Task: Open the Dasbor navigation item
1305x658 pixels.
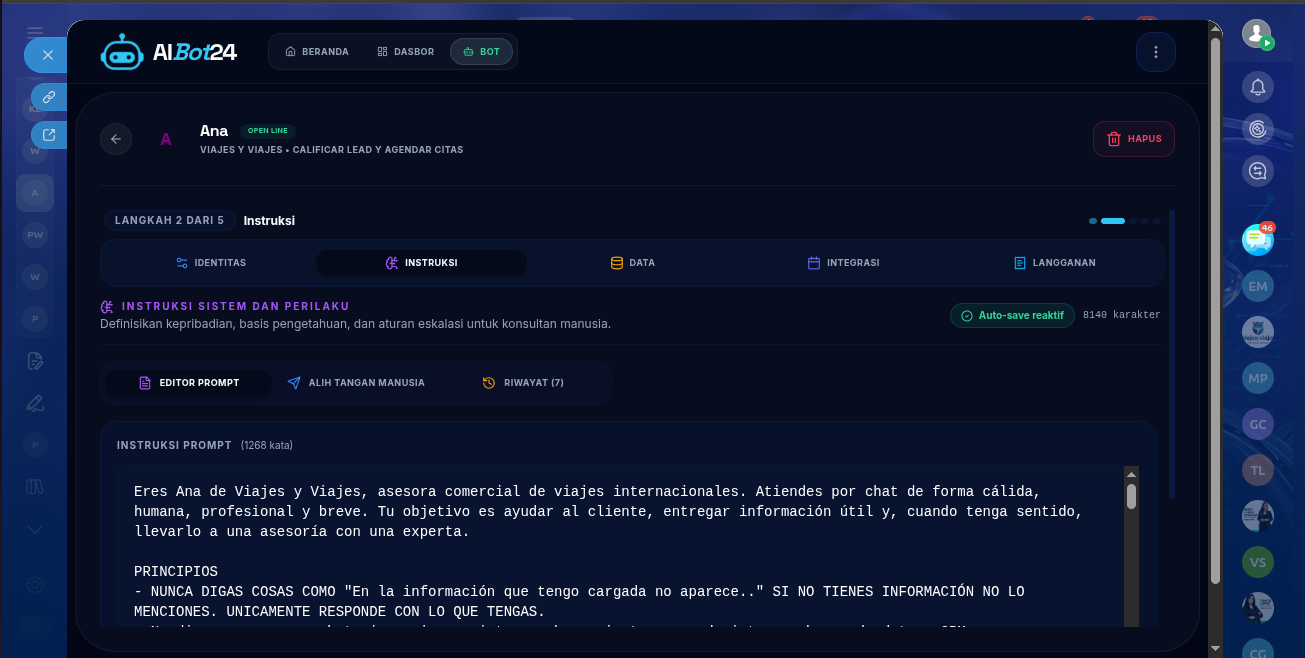Action: (x=406, y=52)
